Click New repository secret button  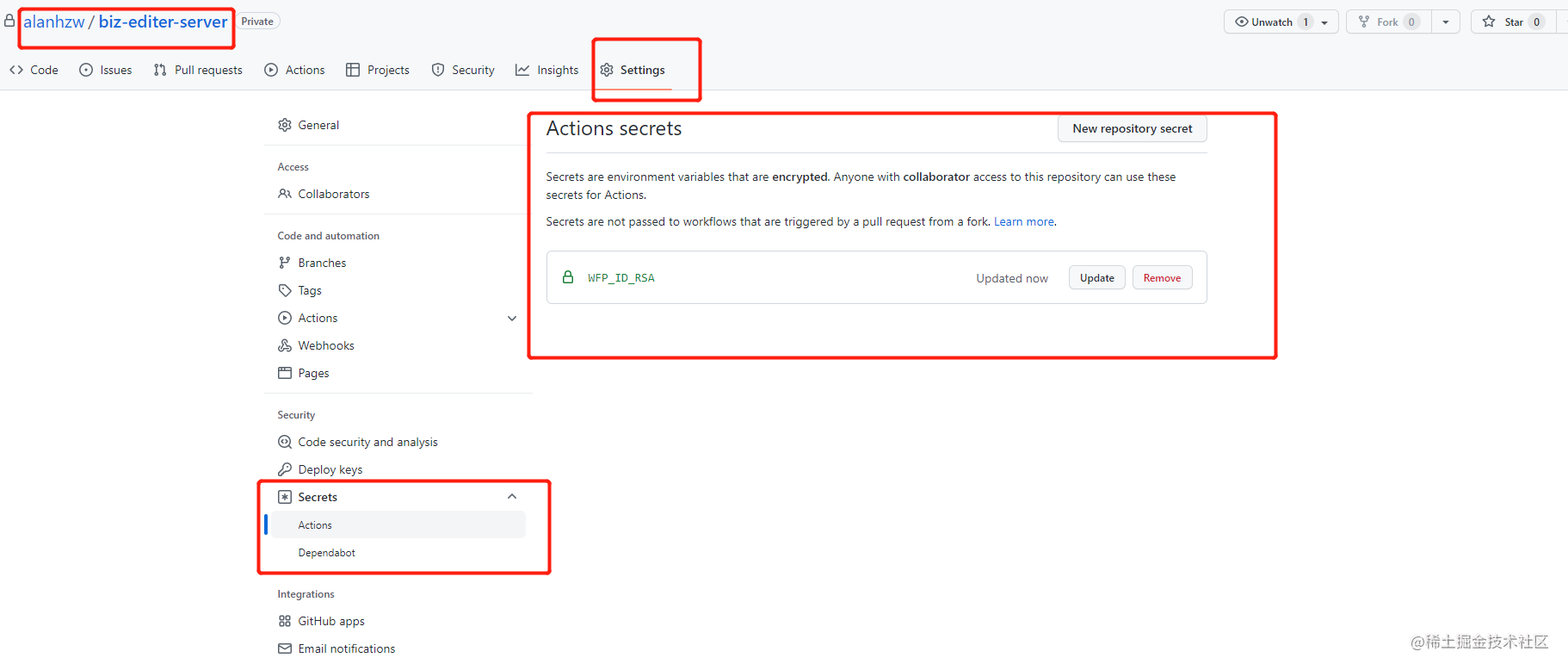[x=1132, y=128]
